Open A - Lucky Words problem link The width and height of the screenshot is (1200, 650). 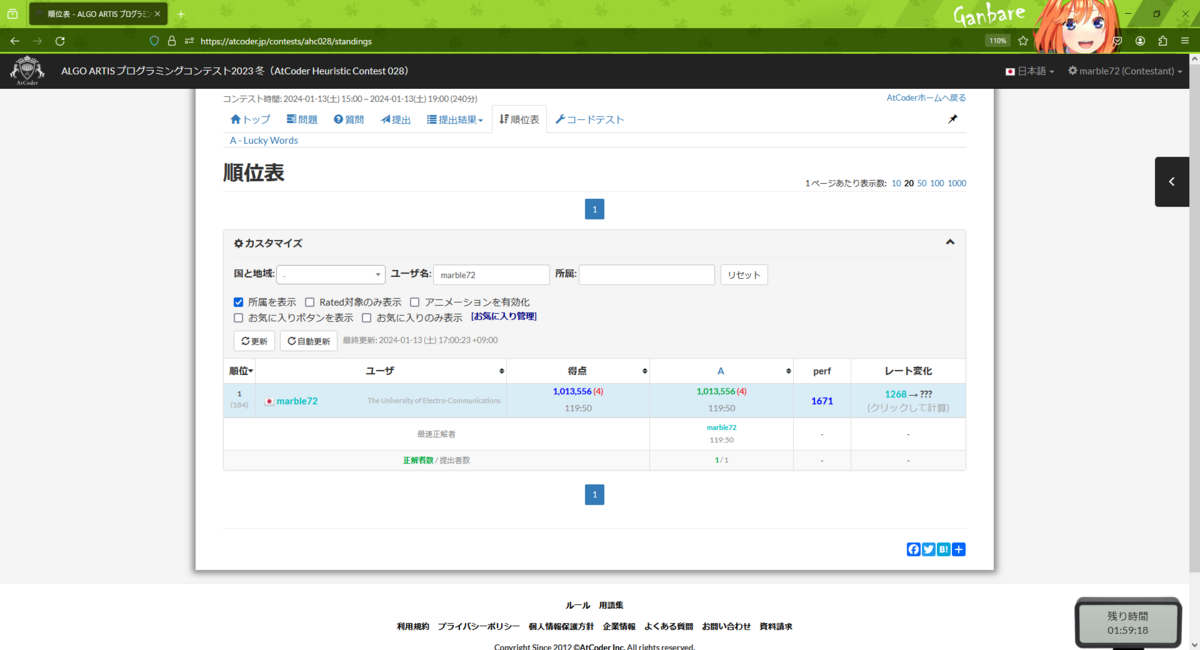[x=264, y=141]
